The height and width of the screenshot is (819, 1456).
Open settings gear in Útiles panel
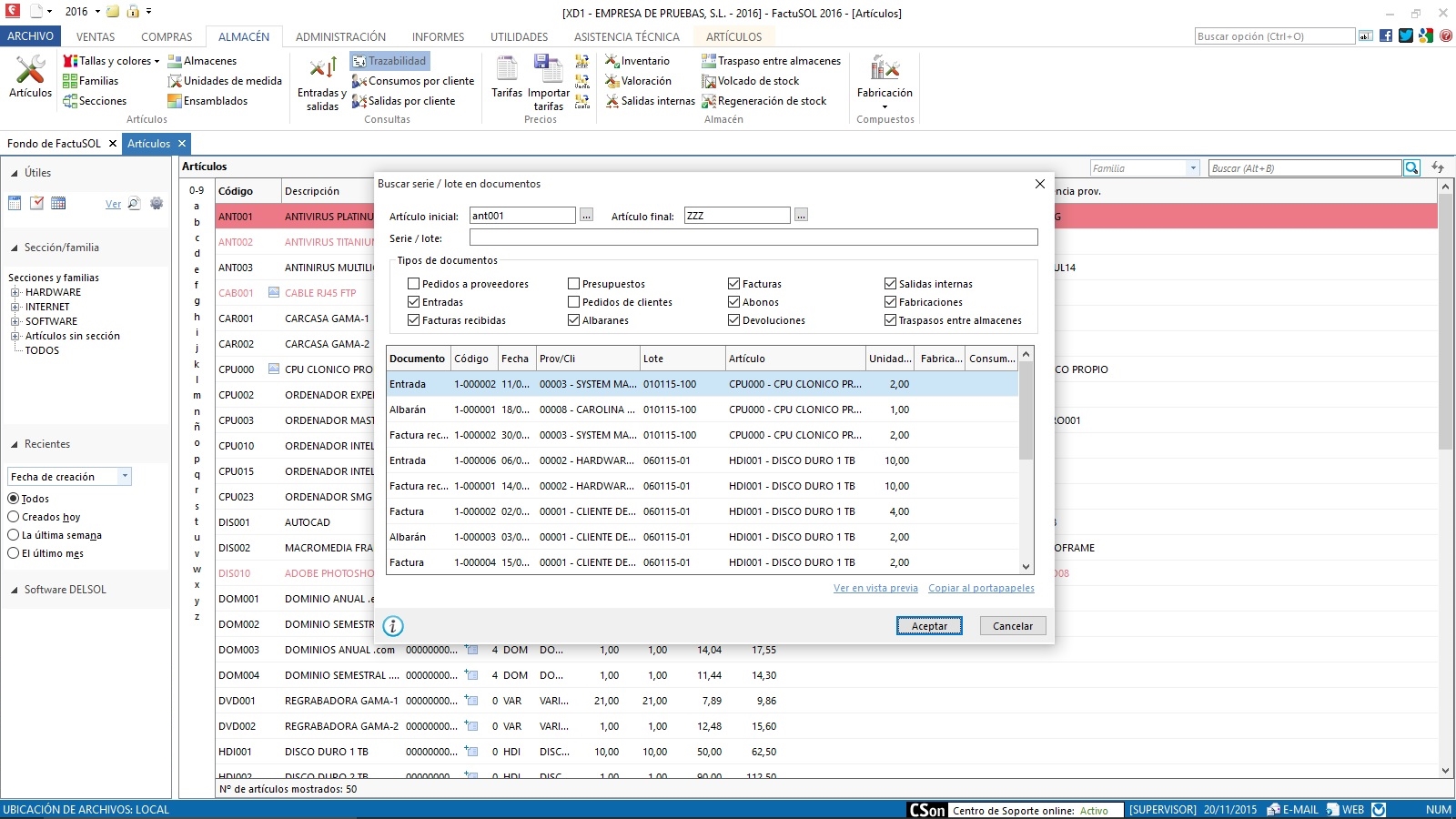tap(157, 204)
